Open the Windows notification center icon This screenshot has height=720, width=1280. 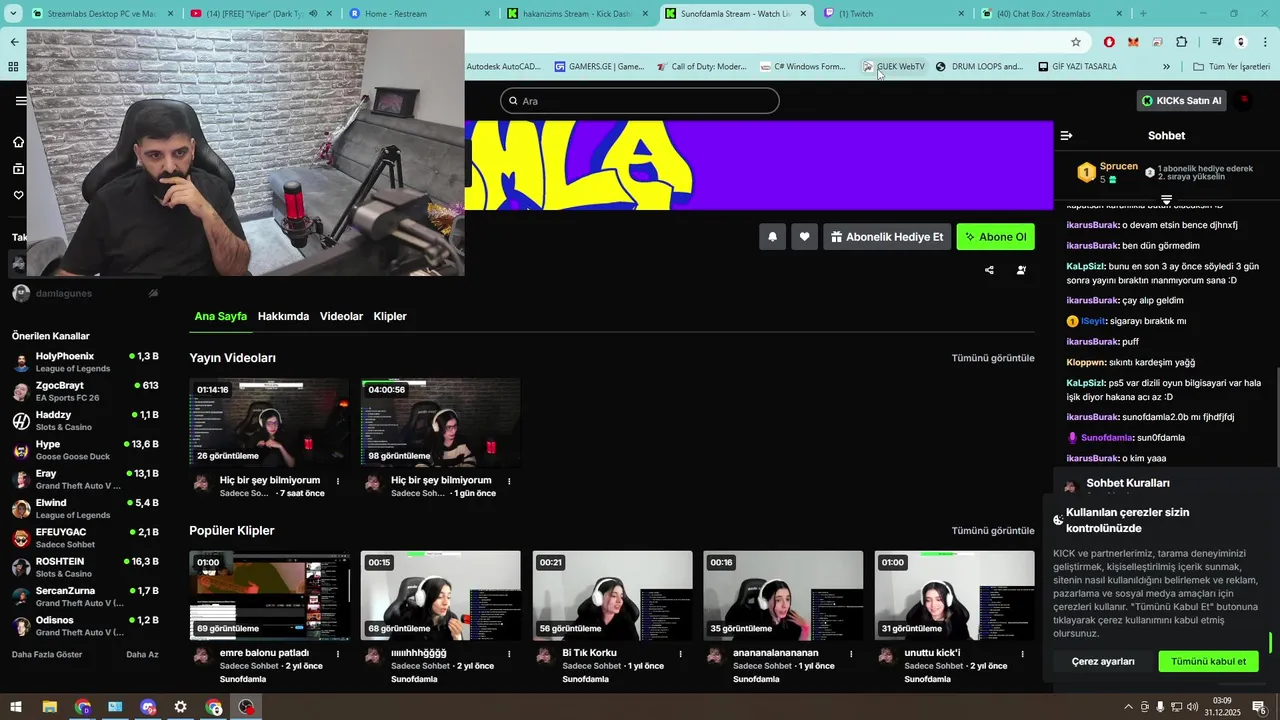tap(1258, 707)
